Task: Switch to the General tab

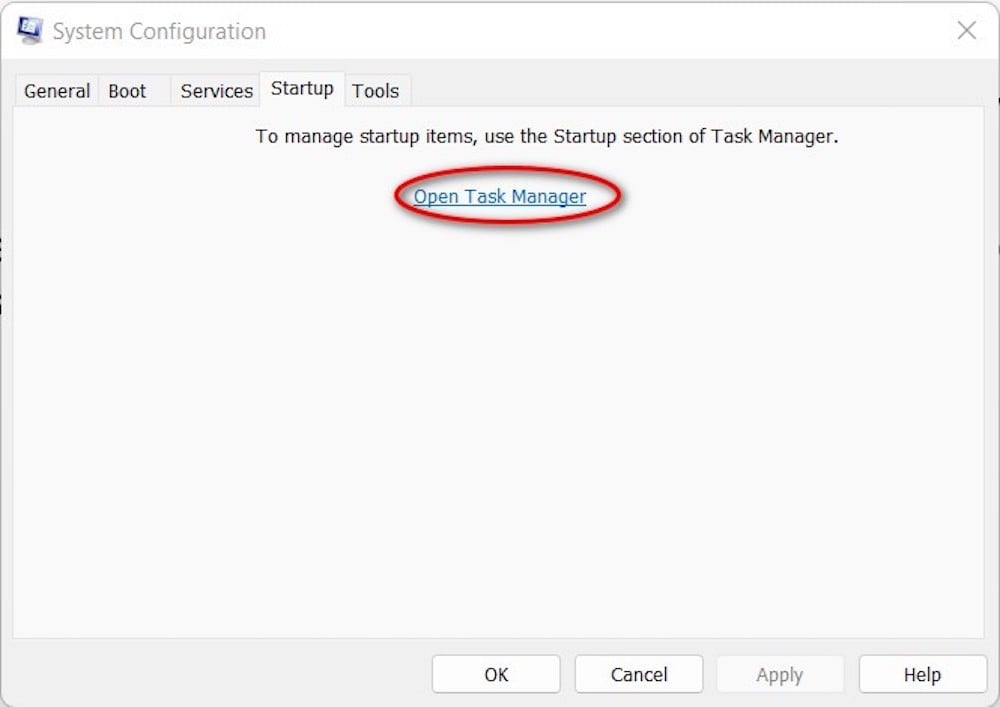Action: click(57, 91)
